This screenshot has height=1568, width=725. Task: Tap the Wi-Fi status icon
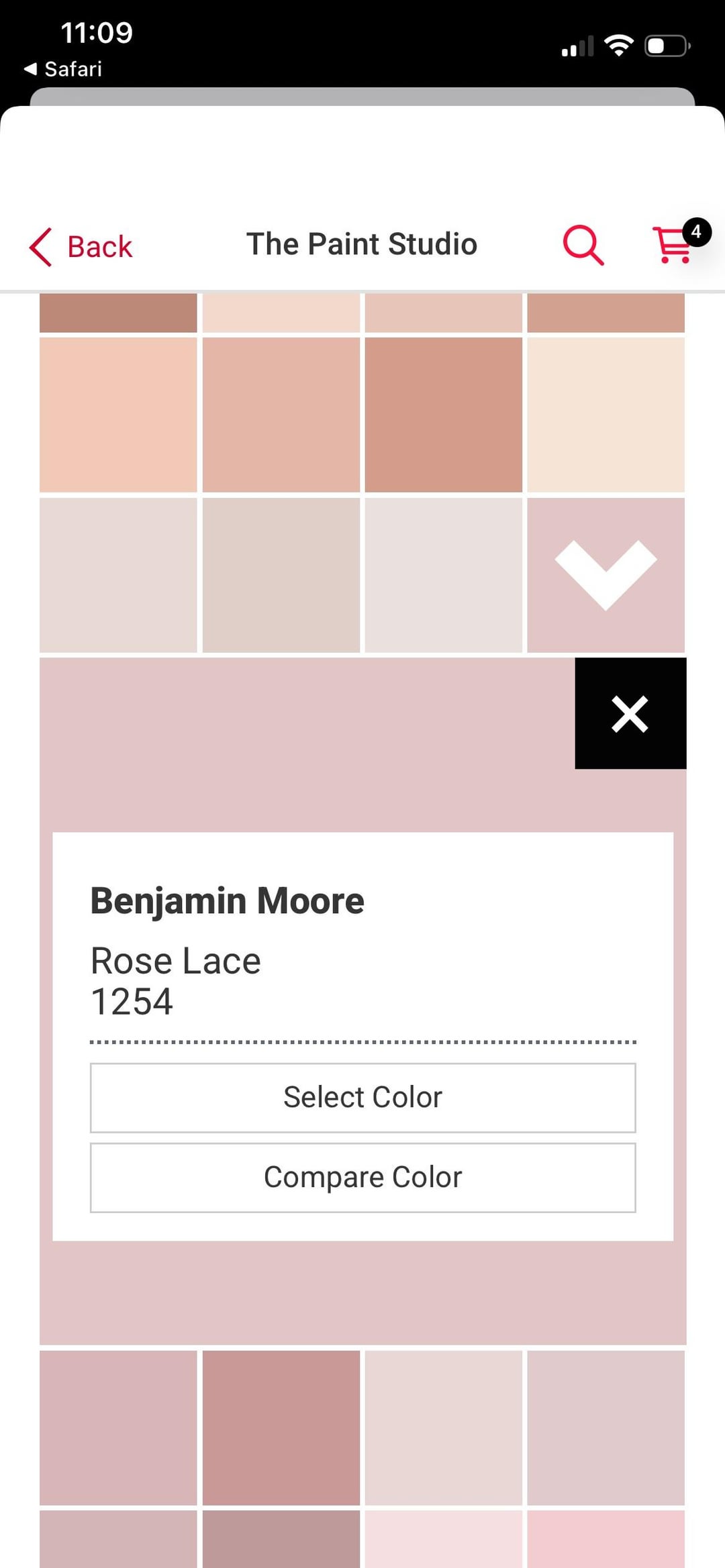618,46
